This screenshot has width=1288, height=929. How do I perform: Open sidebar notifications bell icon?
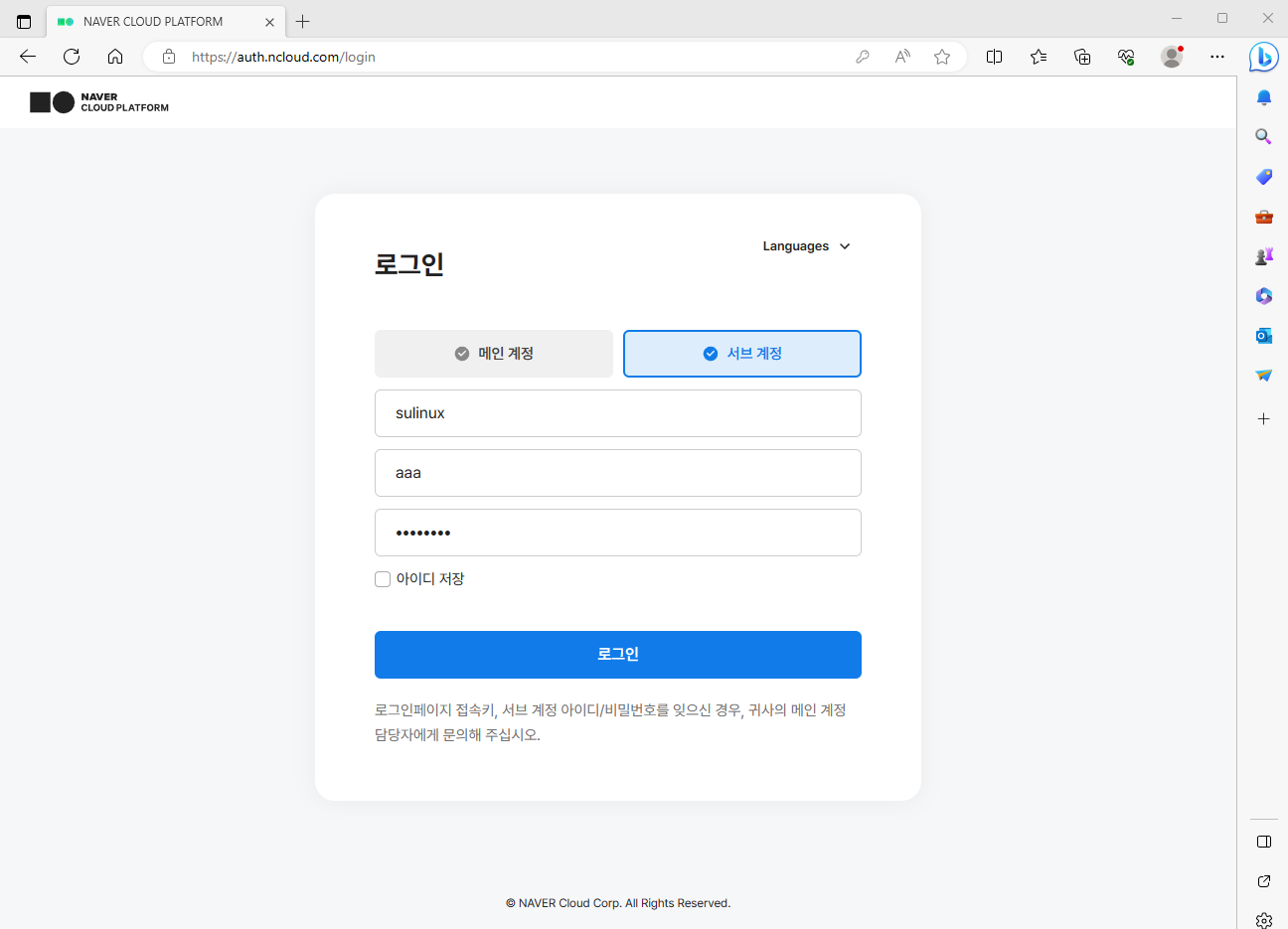click(x=1264, y=97)
